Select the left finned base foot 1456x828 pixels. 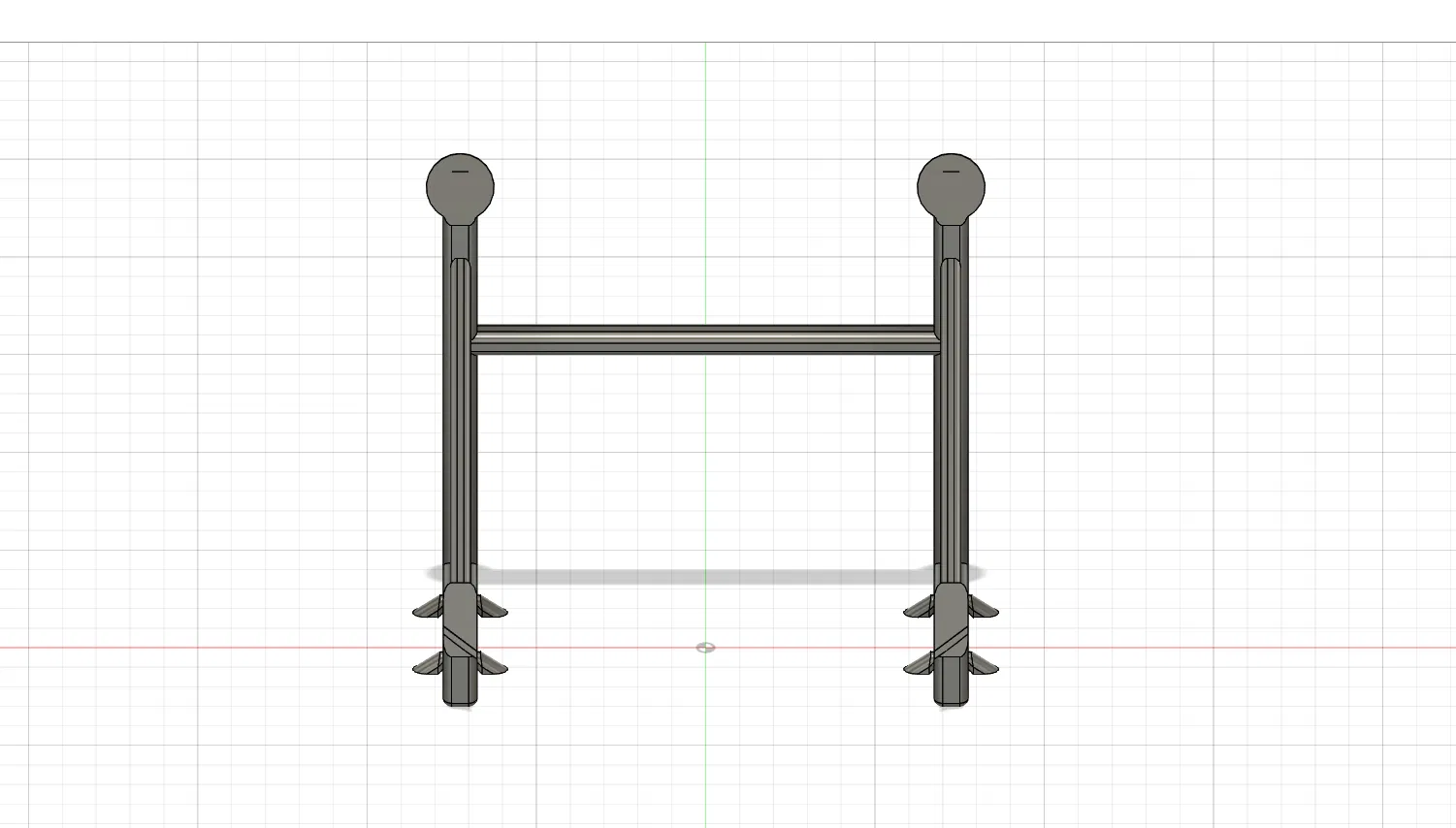[x=460, y=645]
